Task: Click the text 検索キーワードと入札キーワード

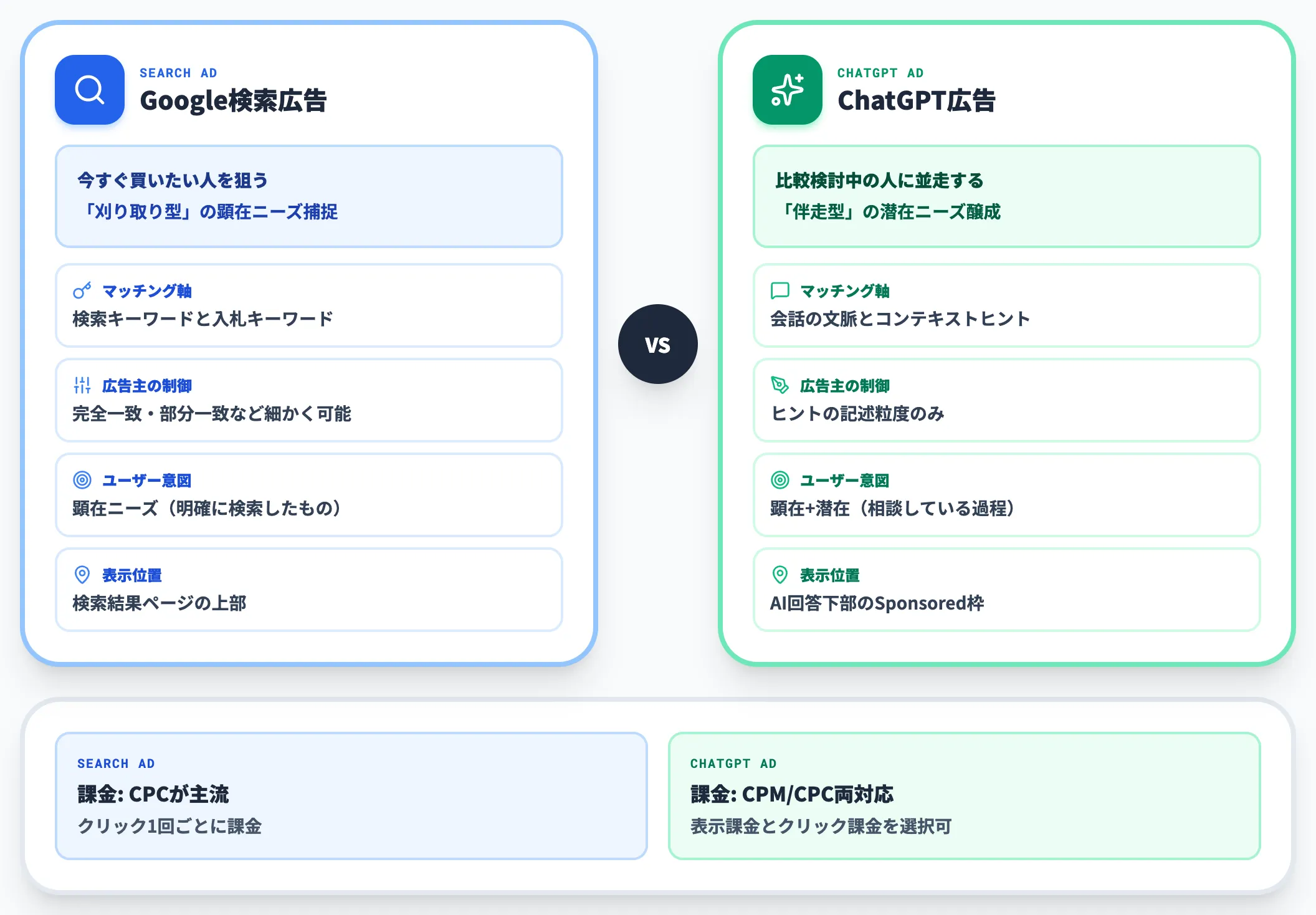Action: (x=203, y=319)
